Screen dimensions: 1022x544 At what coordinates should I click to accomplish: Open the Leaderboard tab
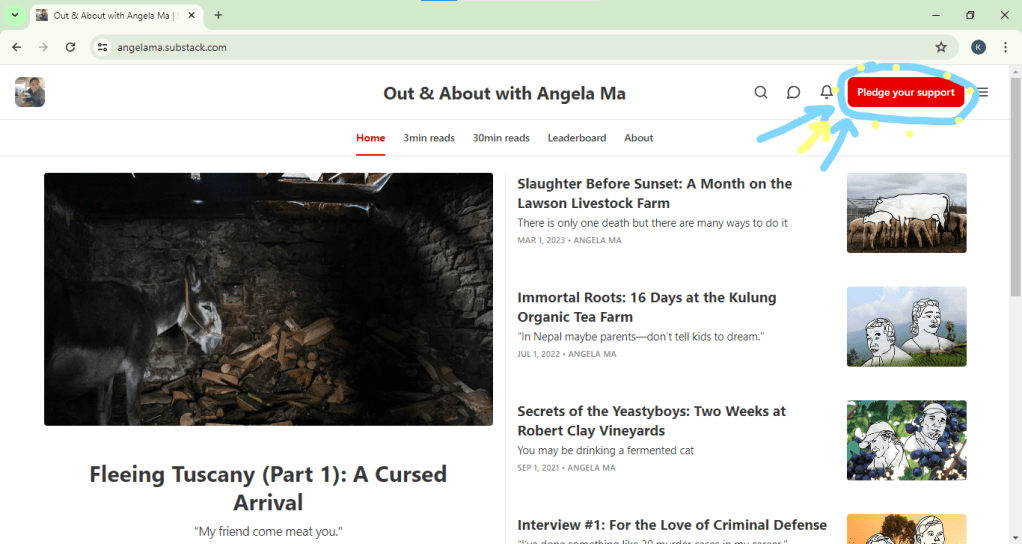(576, 138)
